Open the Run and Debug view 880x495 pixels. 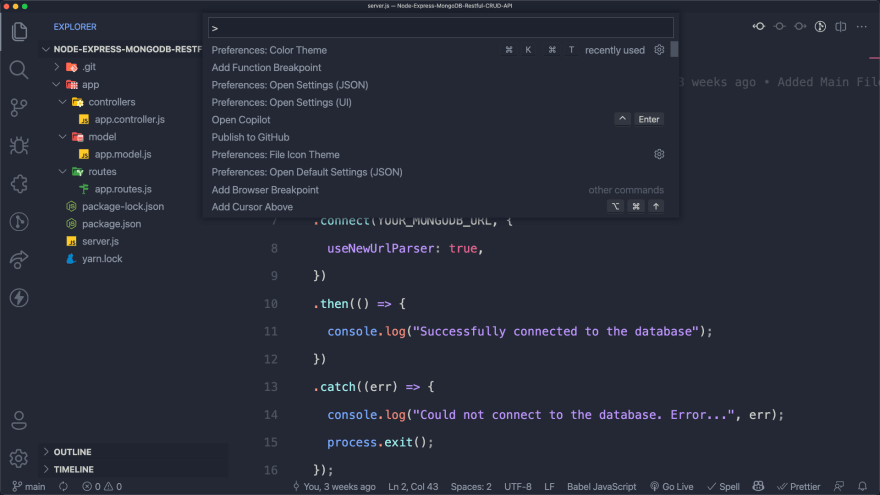pos(19,145)
